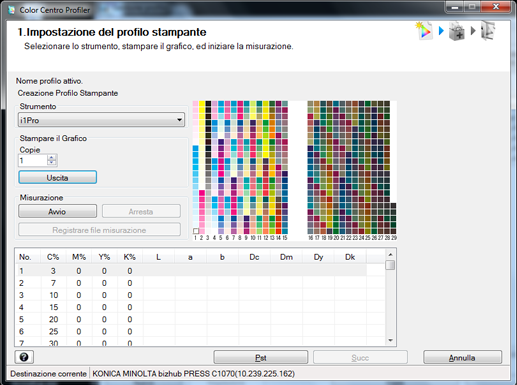
Task: Click the Copie number input field
Action: 33,160
